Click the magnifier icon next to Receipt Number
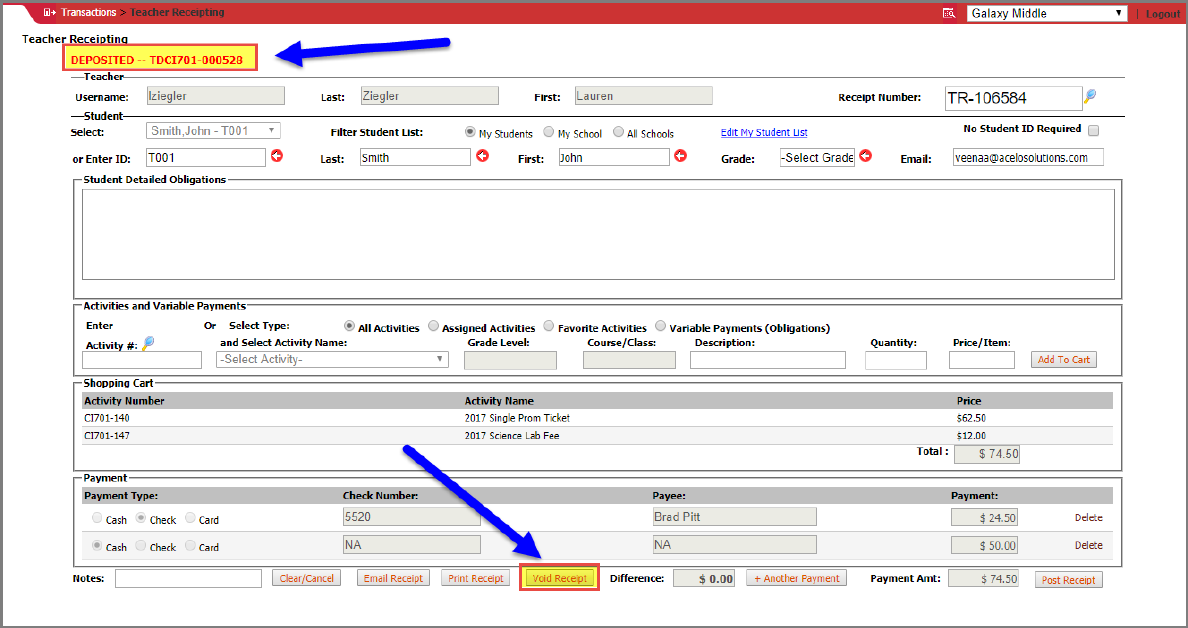The image size is (1188, 628). click(x=1090, y=96)
